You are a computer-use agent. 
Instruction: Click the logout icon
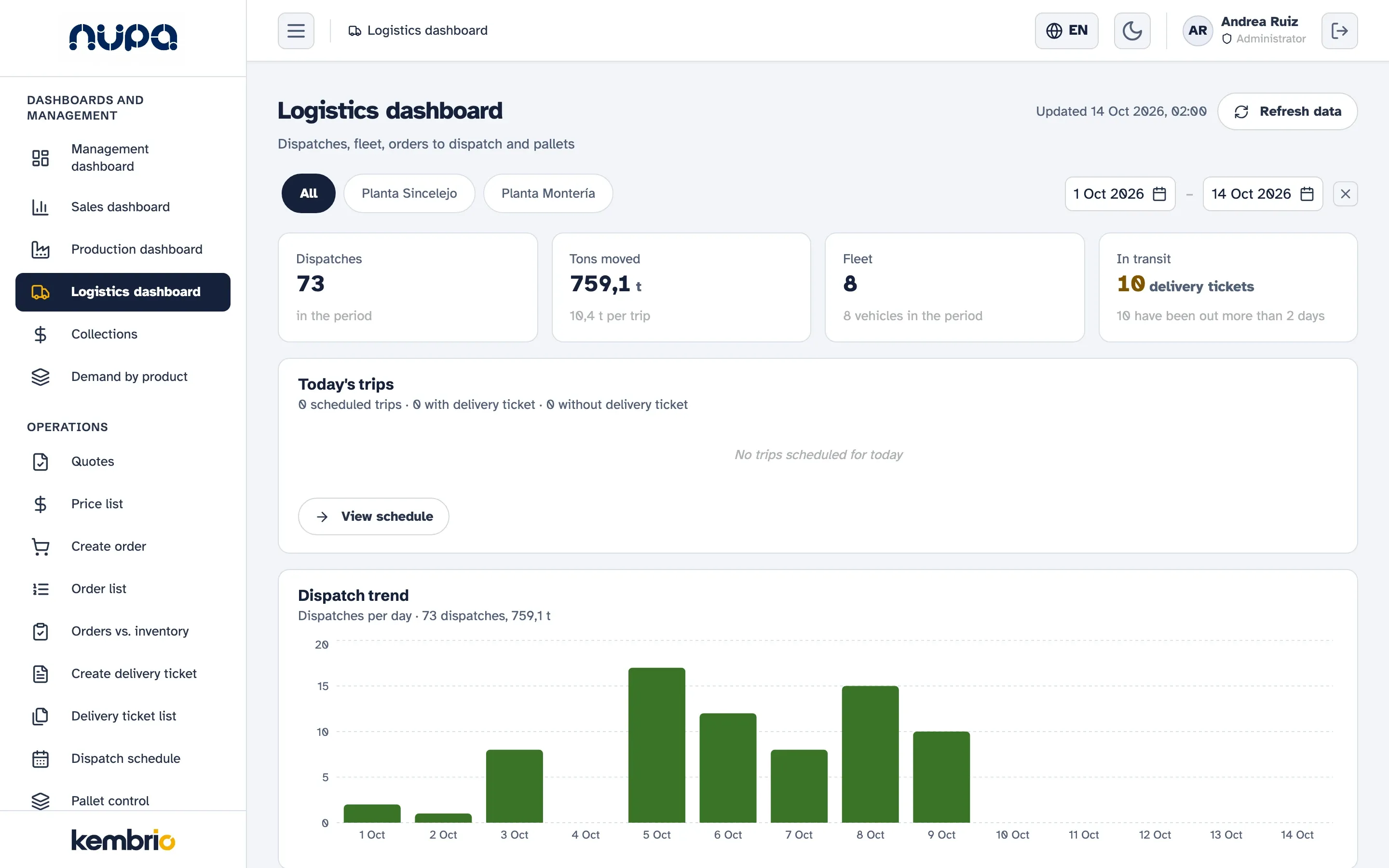pos(1339,30)
